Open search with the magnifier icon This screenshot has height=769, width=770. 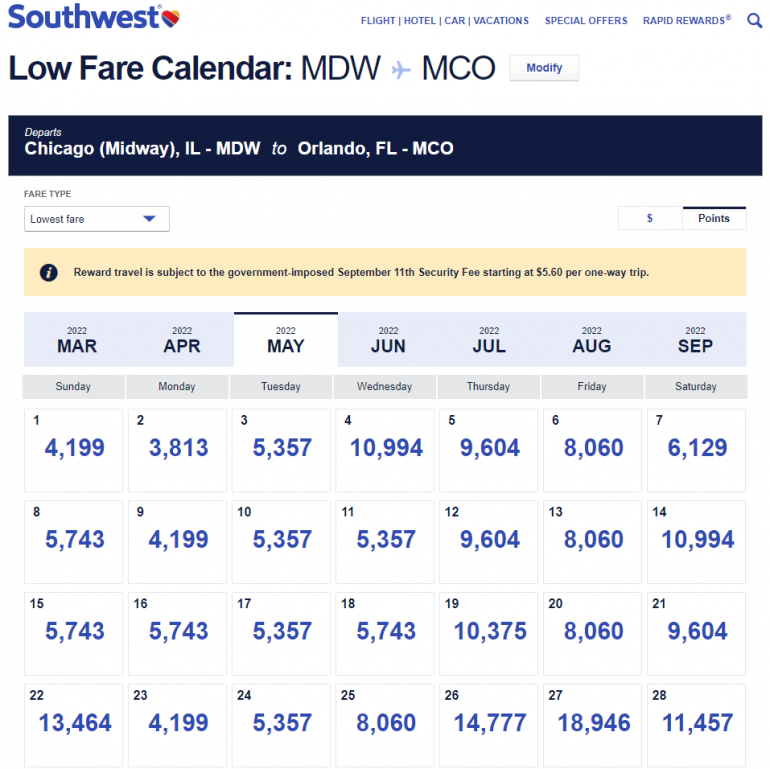pos(754,20)
